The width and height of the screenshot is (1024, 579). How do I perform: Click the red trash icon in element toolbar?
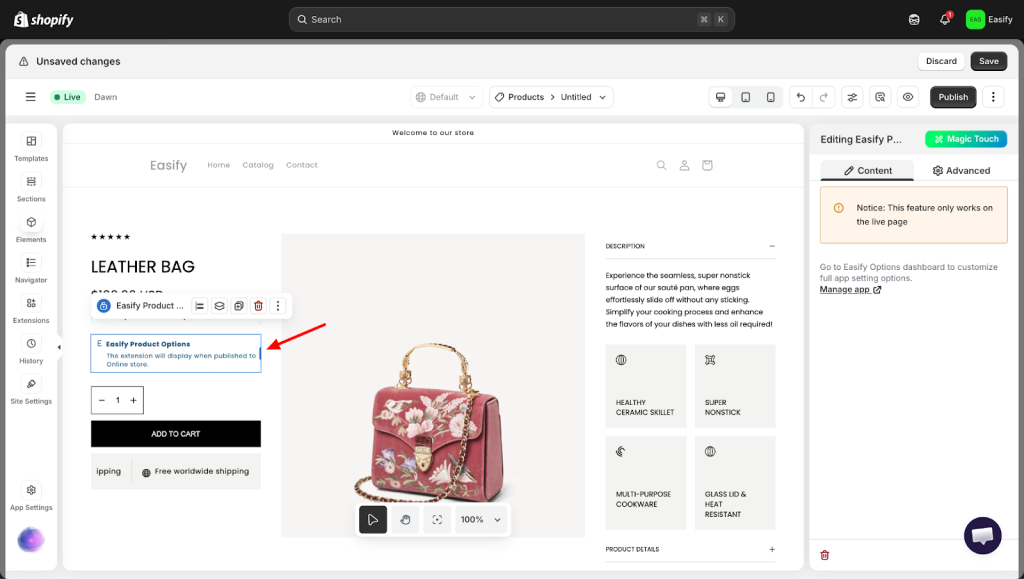(258, 306)
